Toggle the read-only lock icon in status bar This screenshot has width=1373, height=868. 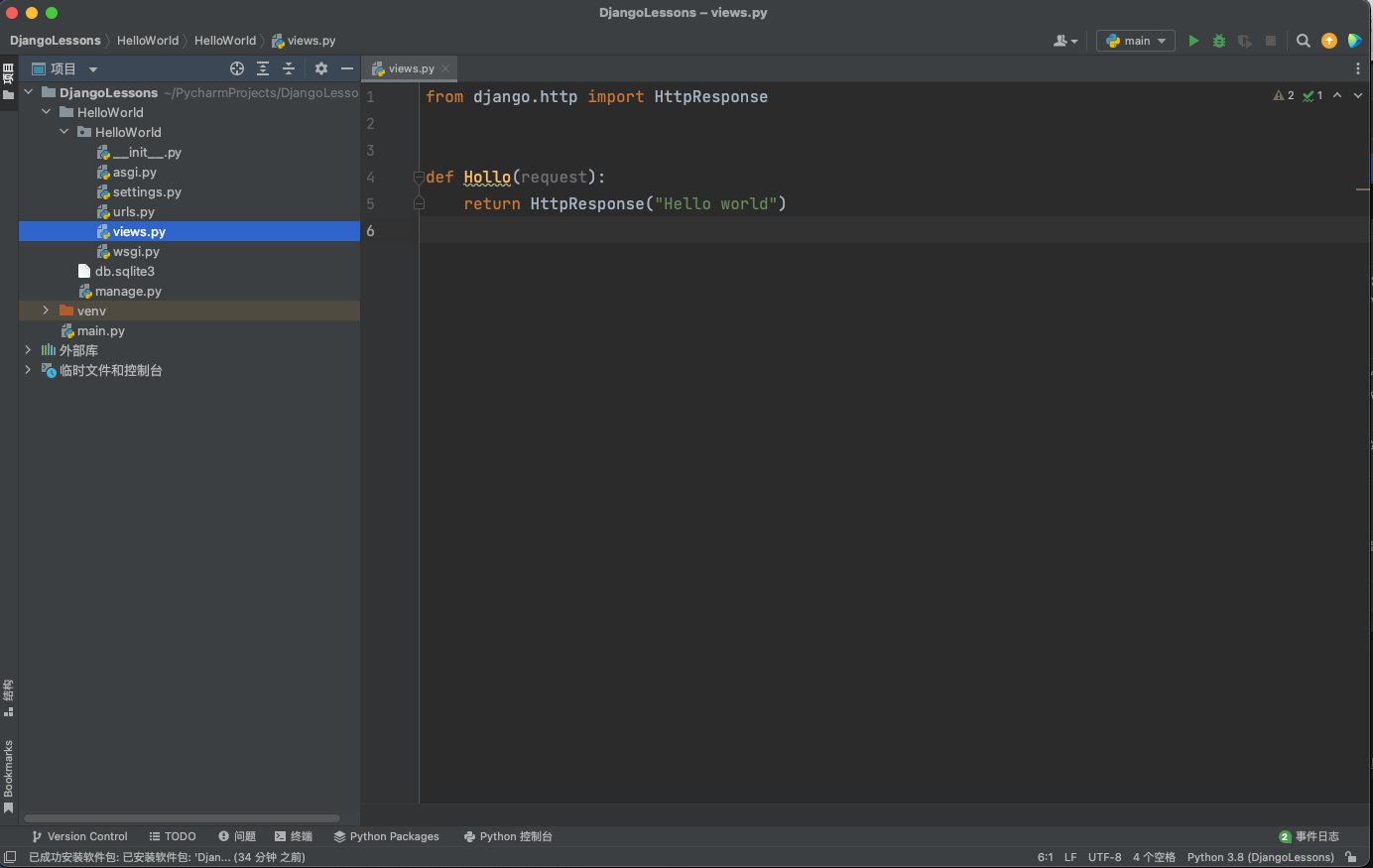(x=1350, y=857)
